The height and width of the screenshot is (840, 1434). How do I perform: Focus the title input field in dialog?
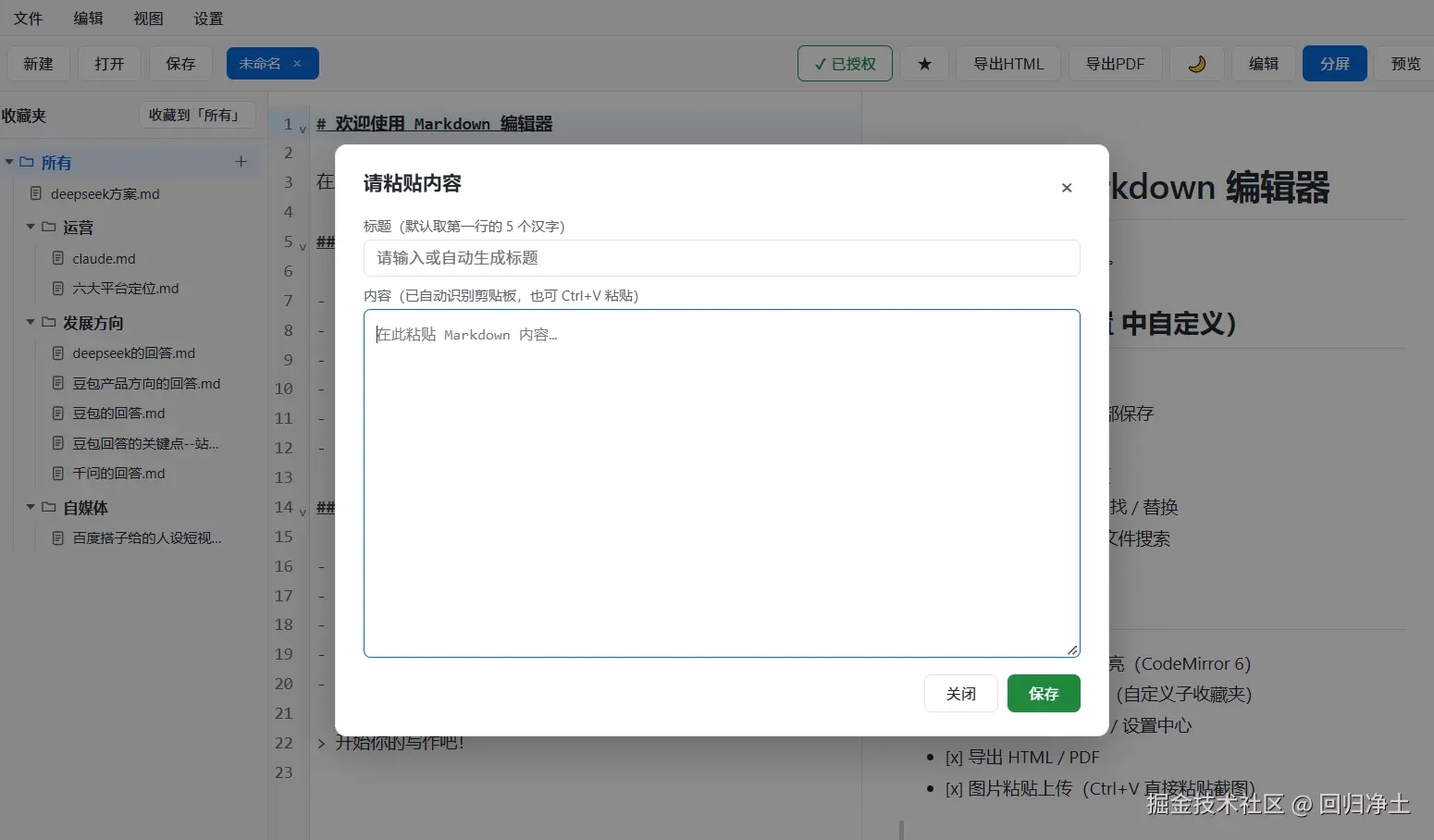point(722,258)
